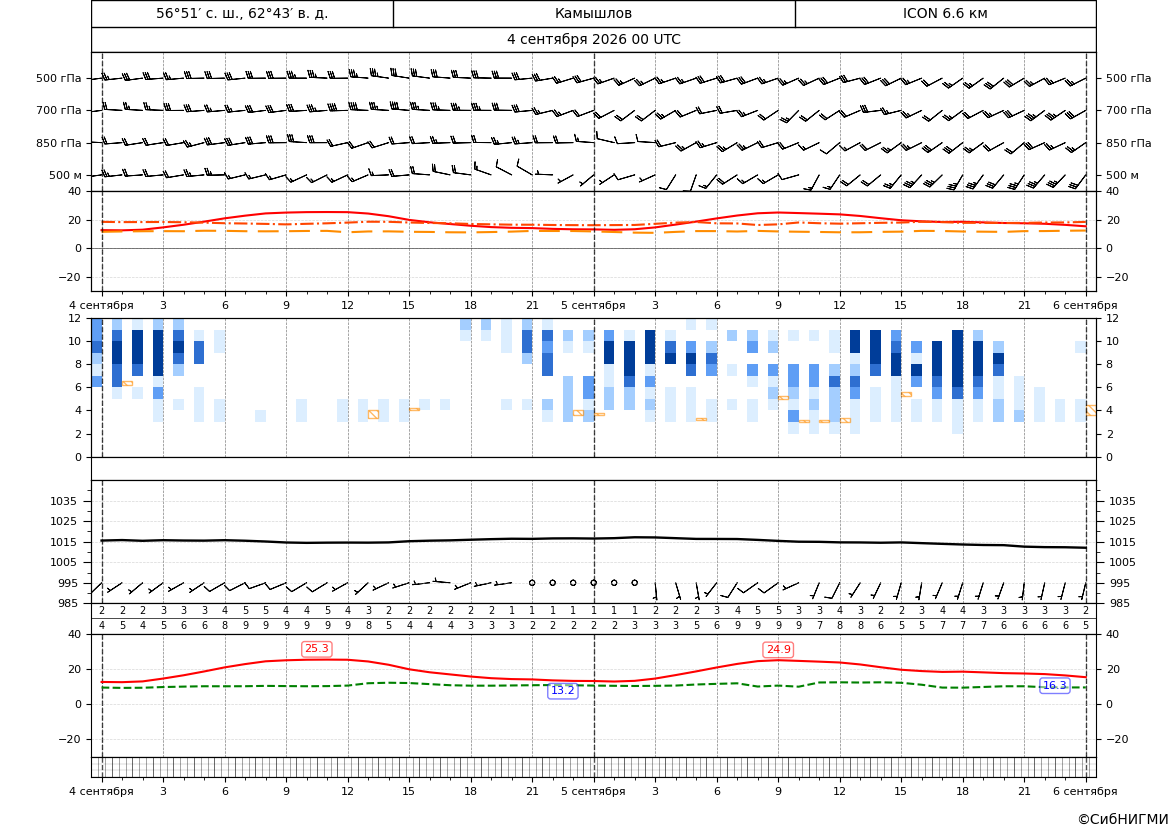Select the 13.2 minimum temperature label
The width and height of the screenshot is (1169, 827).
point(562,691)
